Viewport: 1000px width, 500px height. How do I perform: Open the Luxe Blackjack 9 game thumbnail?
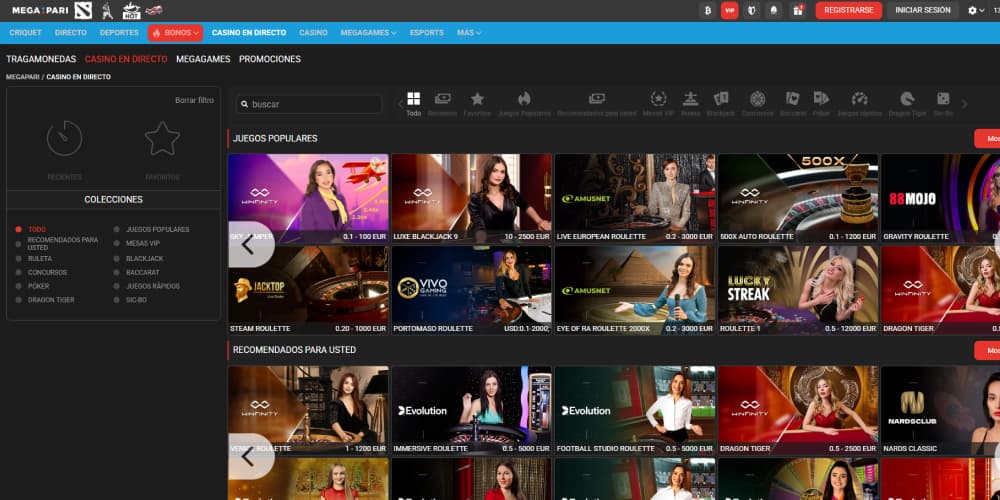pyautogui.click(x=471, y=198)
